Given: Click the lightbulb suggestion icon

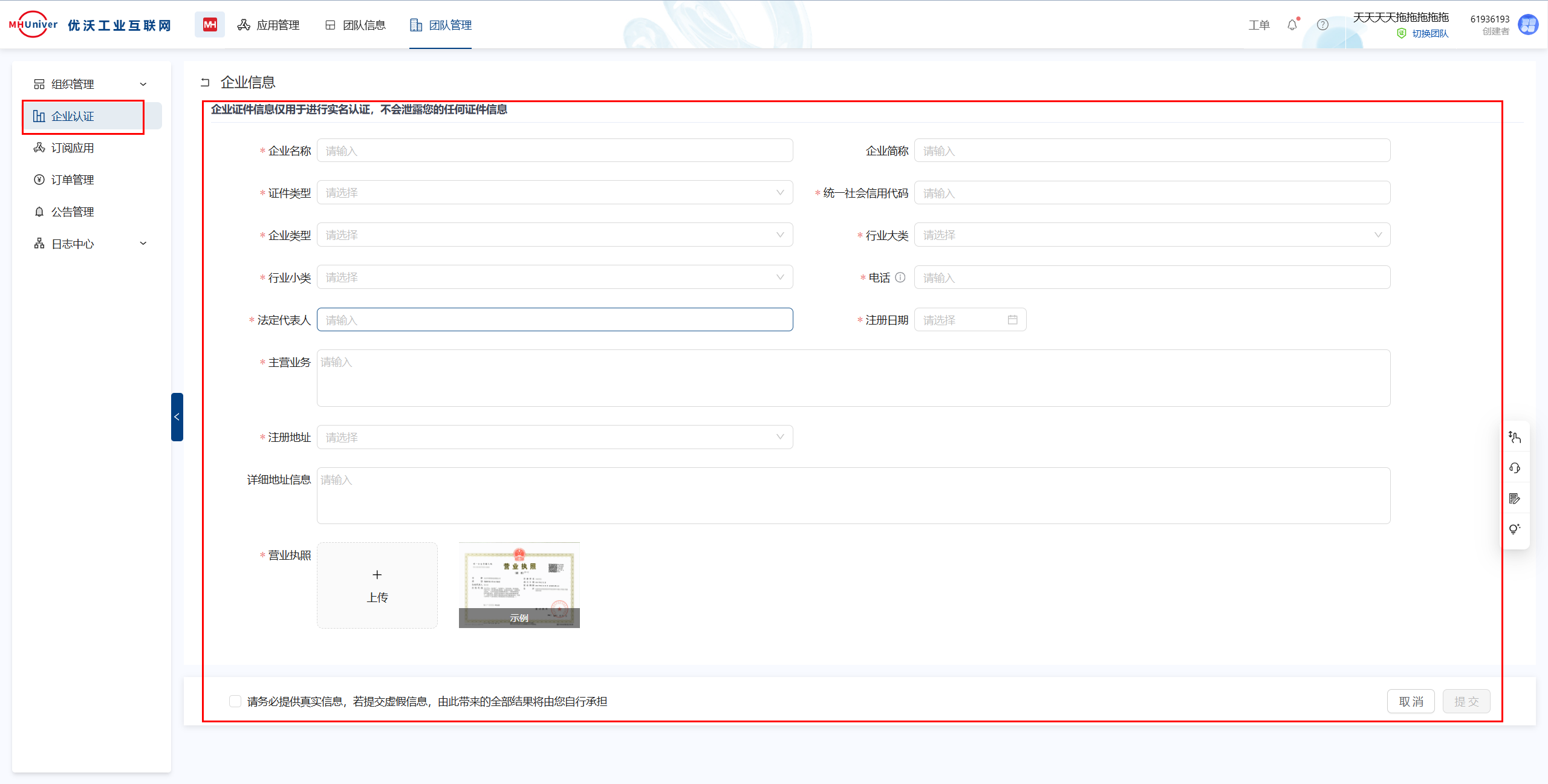Looking at the screenshot, I should coord(1515,529).
